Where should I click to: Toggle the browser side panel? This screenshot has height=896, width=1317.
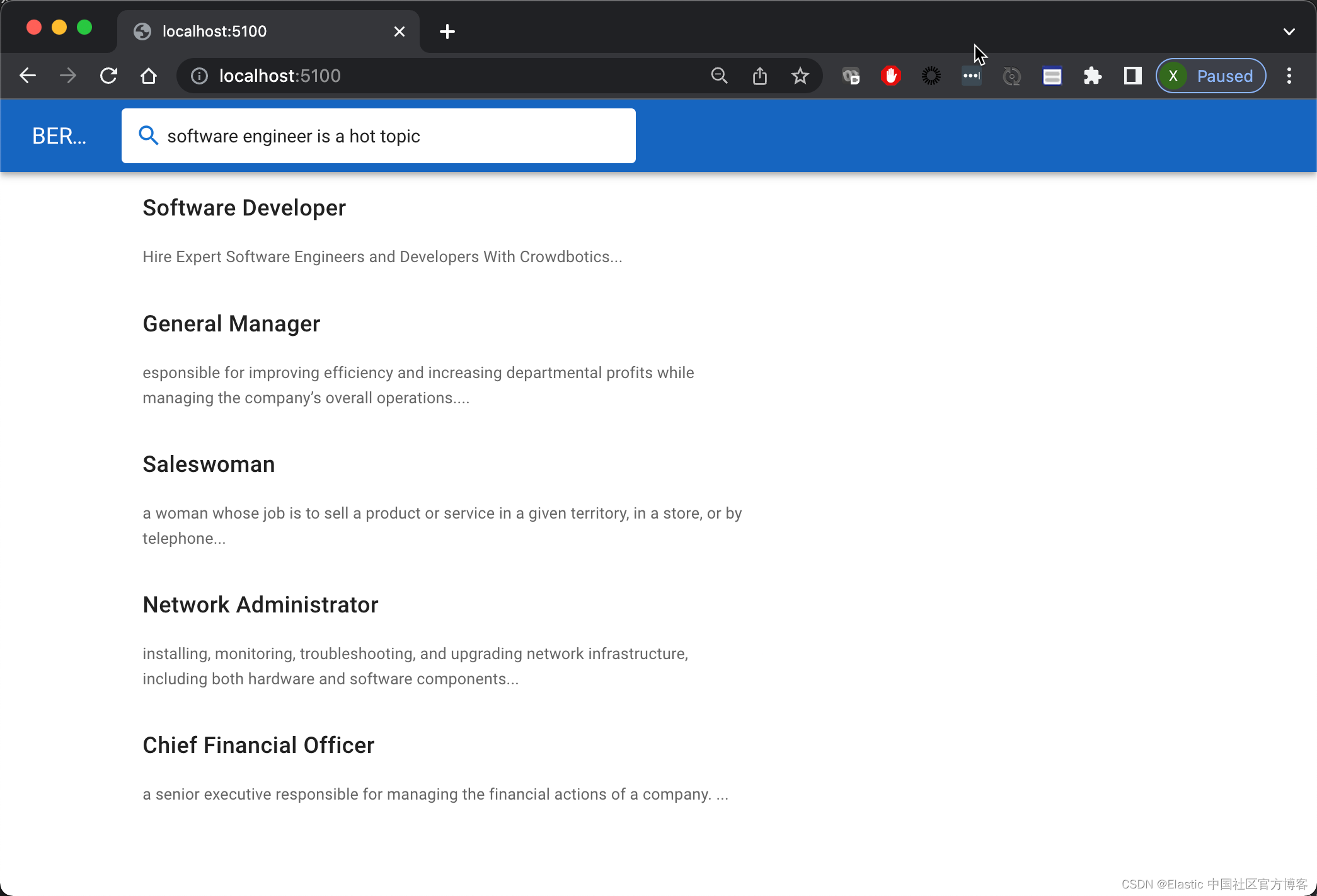1132,76
